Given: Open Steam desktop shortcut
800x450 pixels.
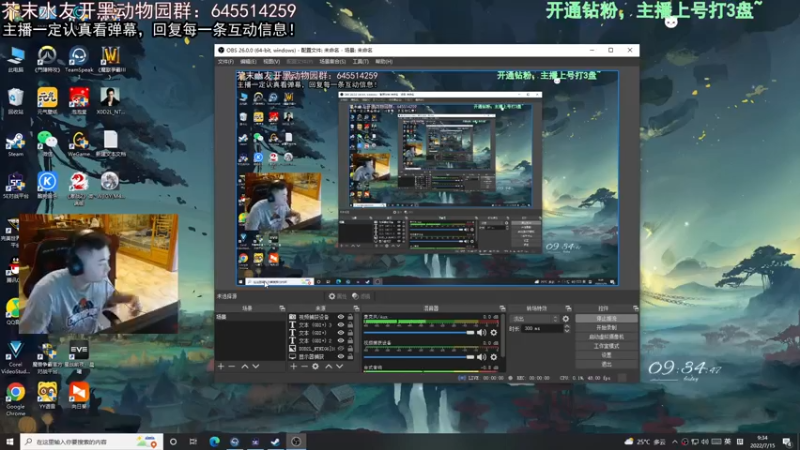Looking at the screenshot, I should tap(15, 143).
